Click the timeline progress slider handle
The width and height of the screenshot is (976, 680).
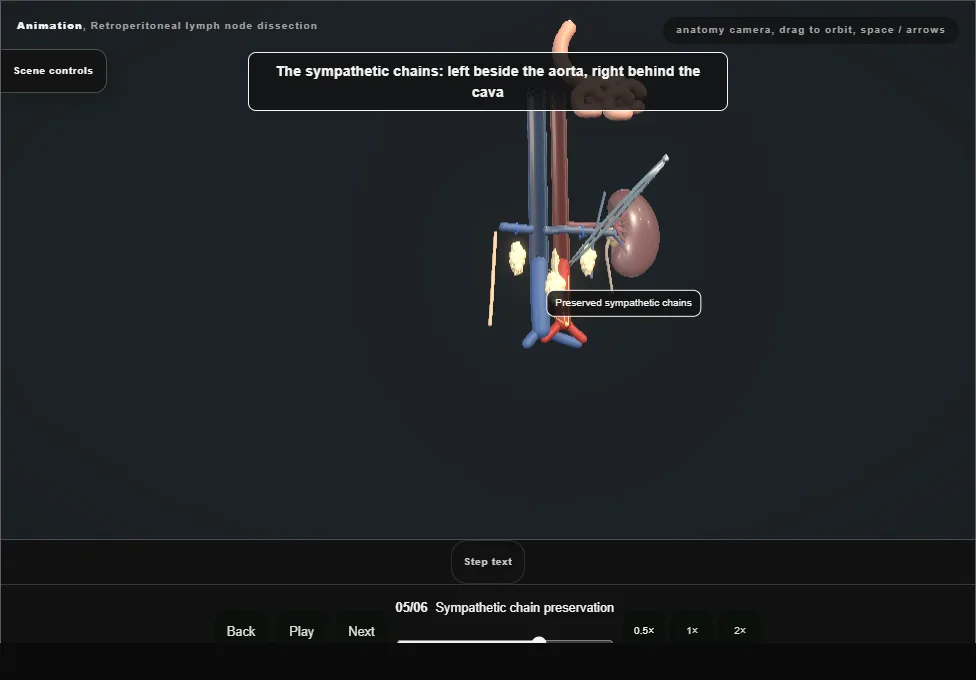tap(539, 640)
